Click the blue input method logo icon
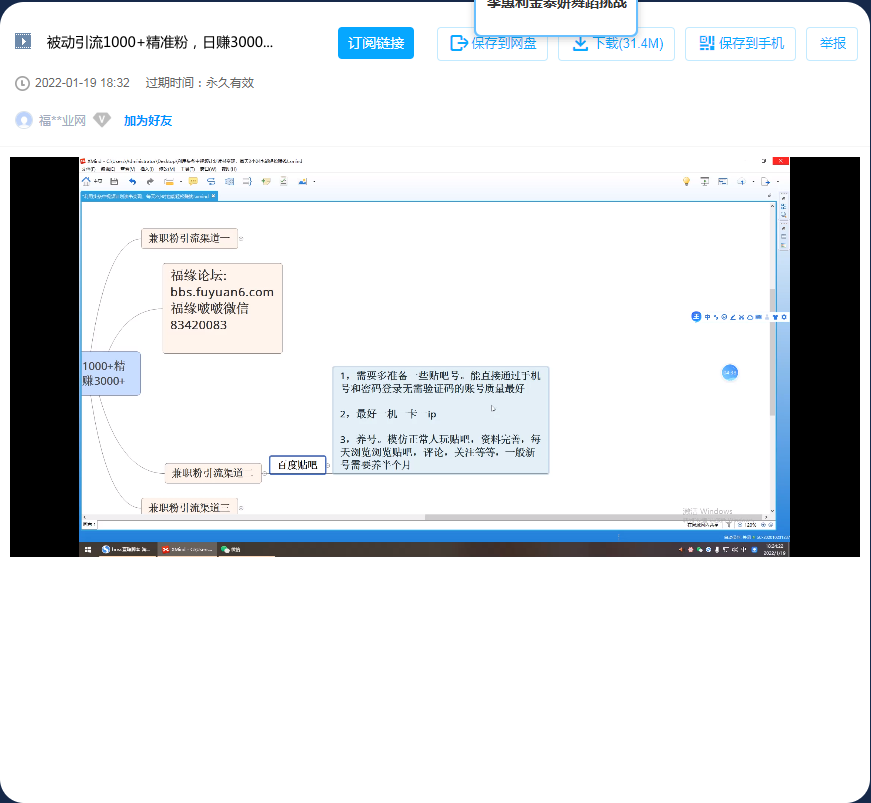This screenshot has height=803, width=871. tap(696, 317)
